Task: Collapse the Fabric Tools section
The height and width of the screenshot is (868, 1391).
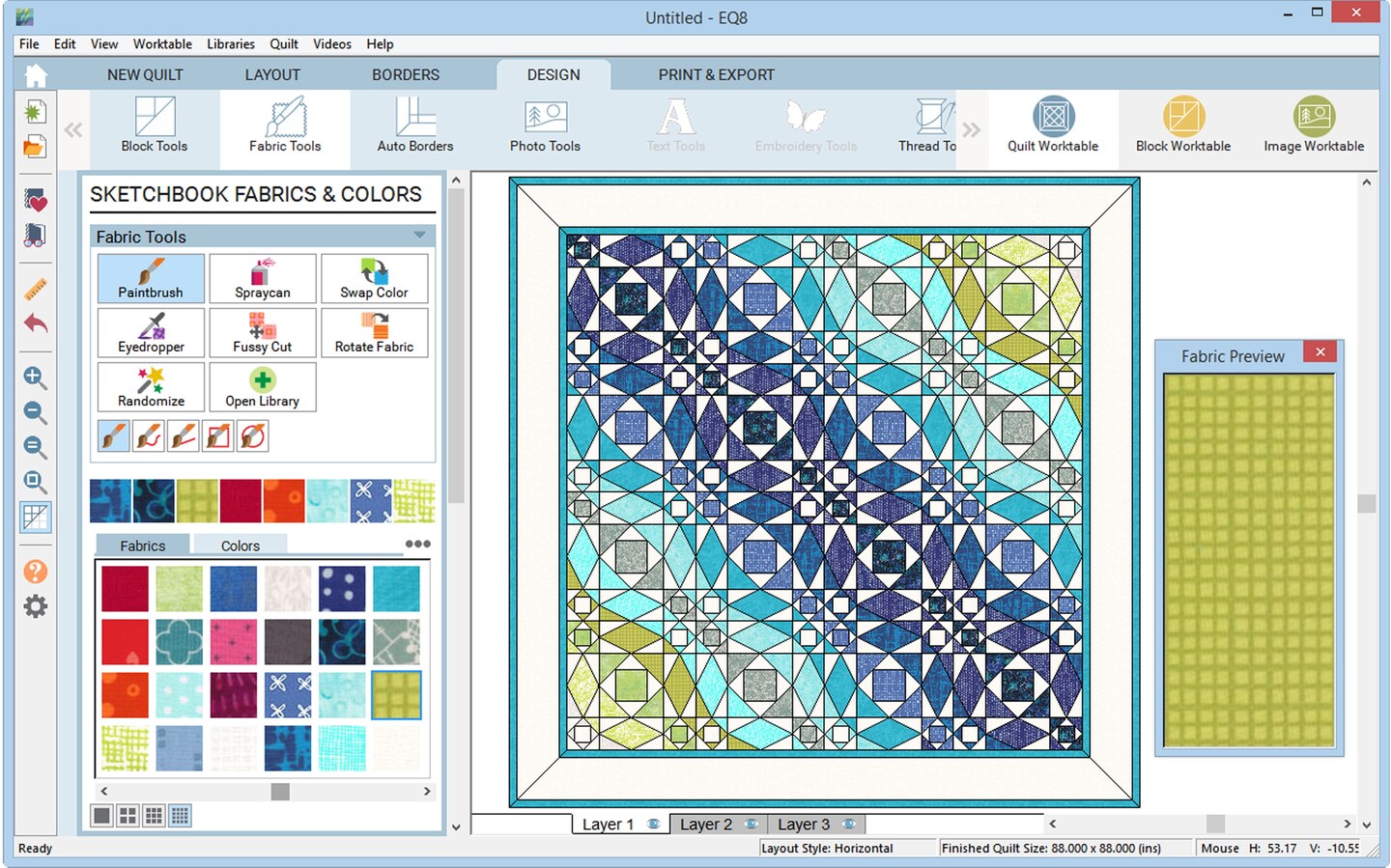Action: click(419, 236)
